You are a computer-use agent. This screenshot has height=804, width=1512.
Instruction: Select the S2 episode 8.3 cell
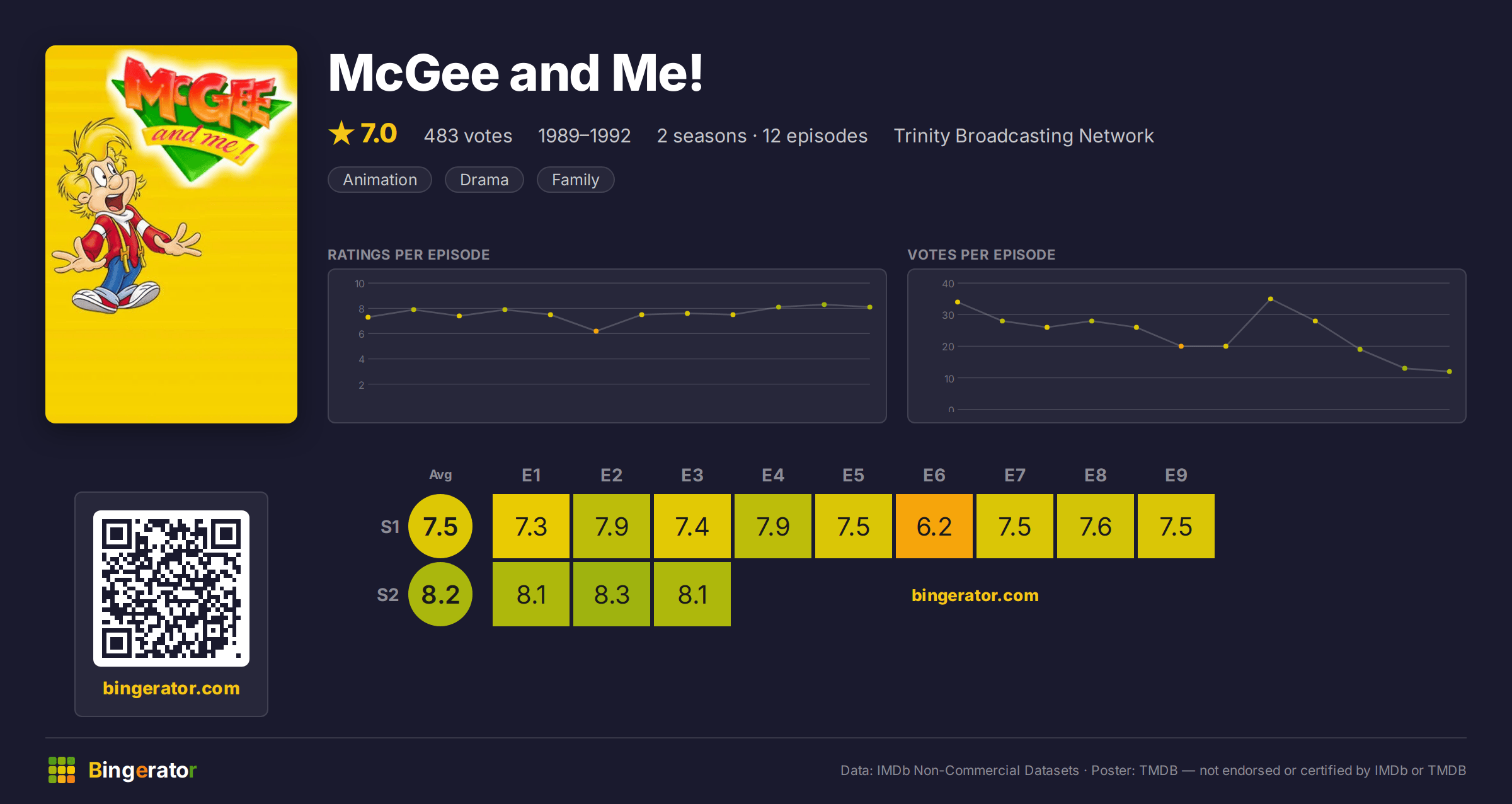click(612, 594)
